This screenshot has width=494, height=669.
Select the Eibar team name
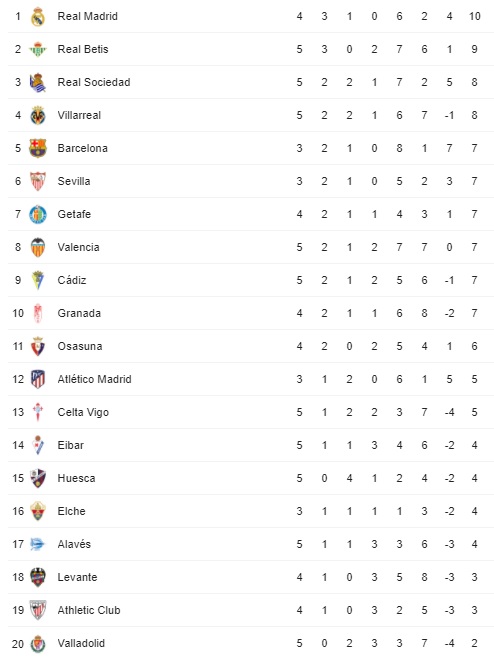click(71, 445)
